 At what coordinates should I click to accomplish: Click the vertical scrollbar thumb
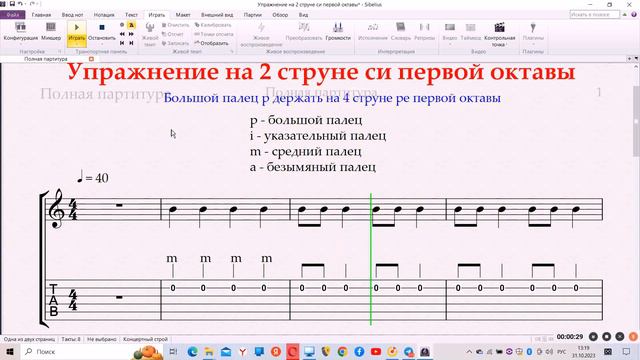636,121
